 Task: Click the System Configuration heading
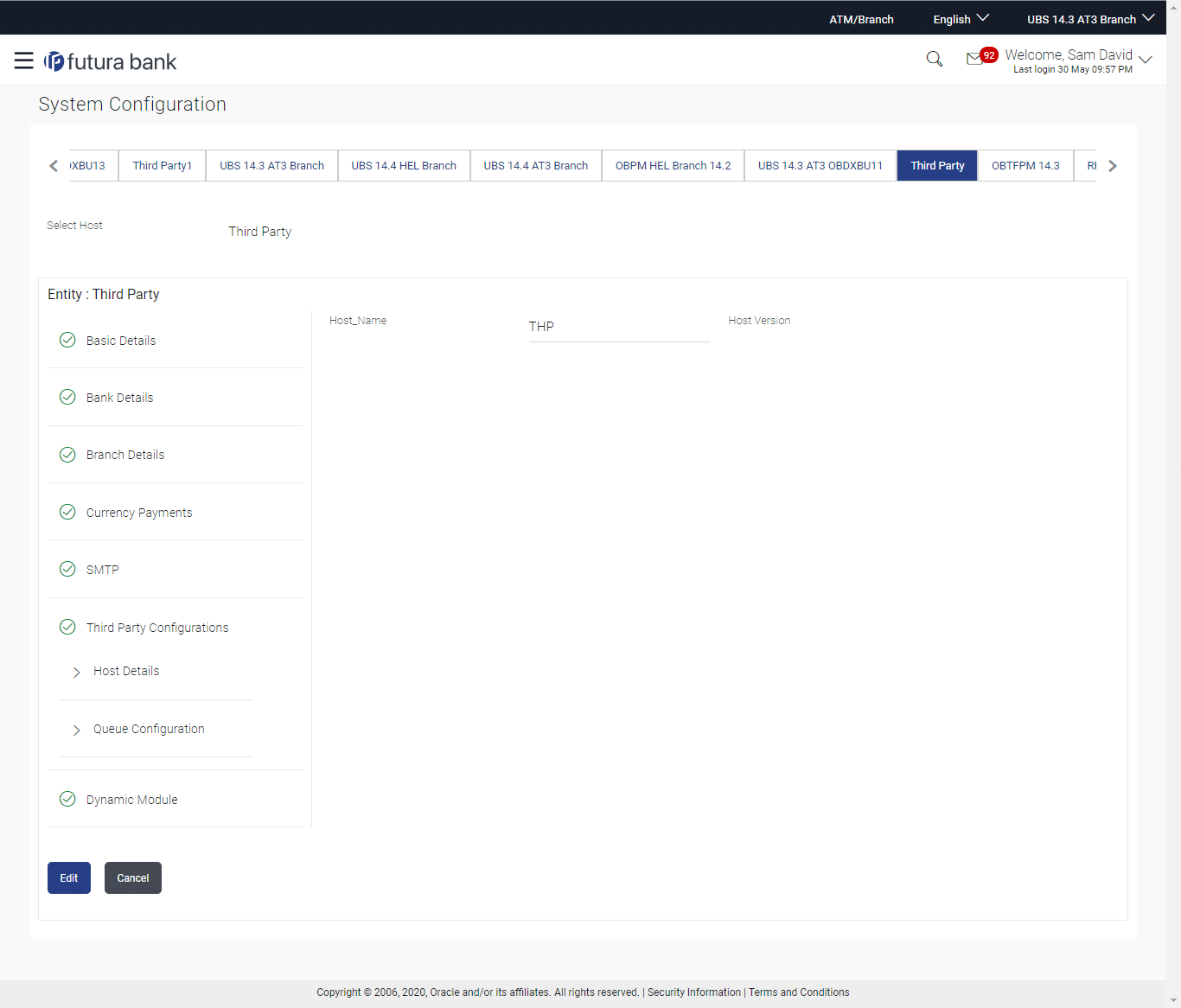(x=132, y=104)
